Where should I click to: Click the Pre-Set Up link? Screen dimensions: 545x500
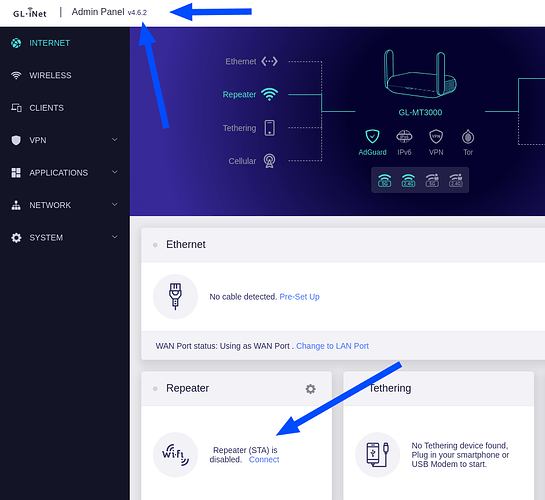(299, 297)
